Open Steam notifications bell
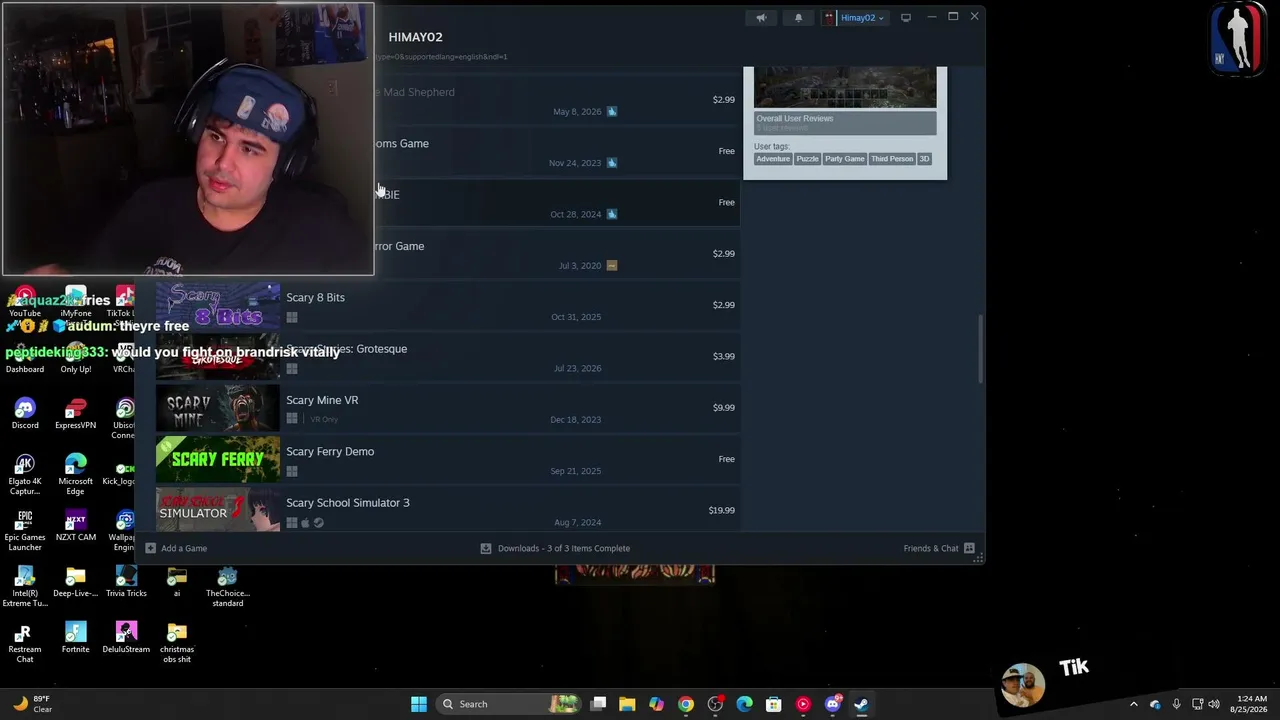Viewport: 1280px width, 720px height. tap(798, 17)
